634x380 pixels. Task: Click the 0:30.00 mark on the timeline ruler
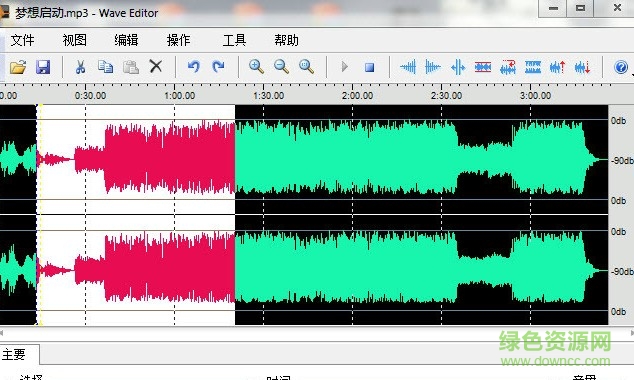coord(91,96)
